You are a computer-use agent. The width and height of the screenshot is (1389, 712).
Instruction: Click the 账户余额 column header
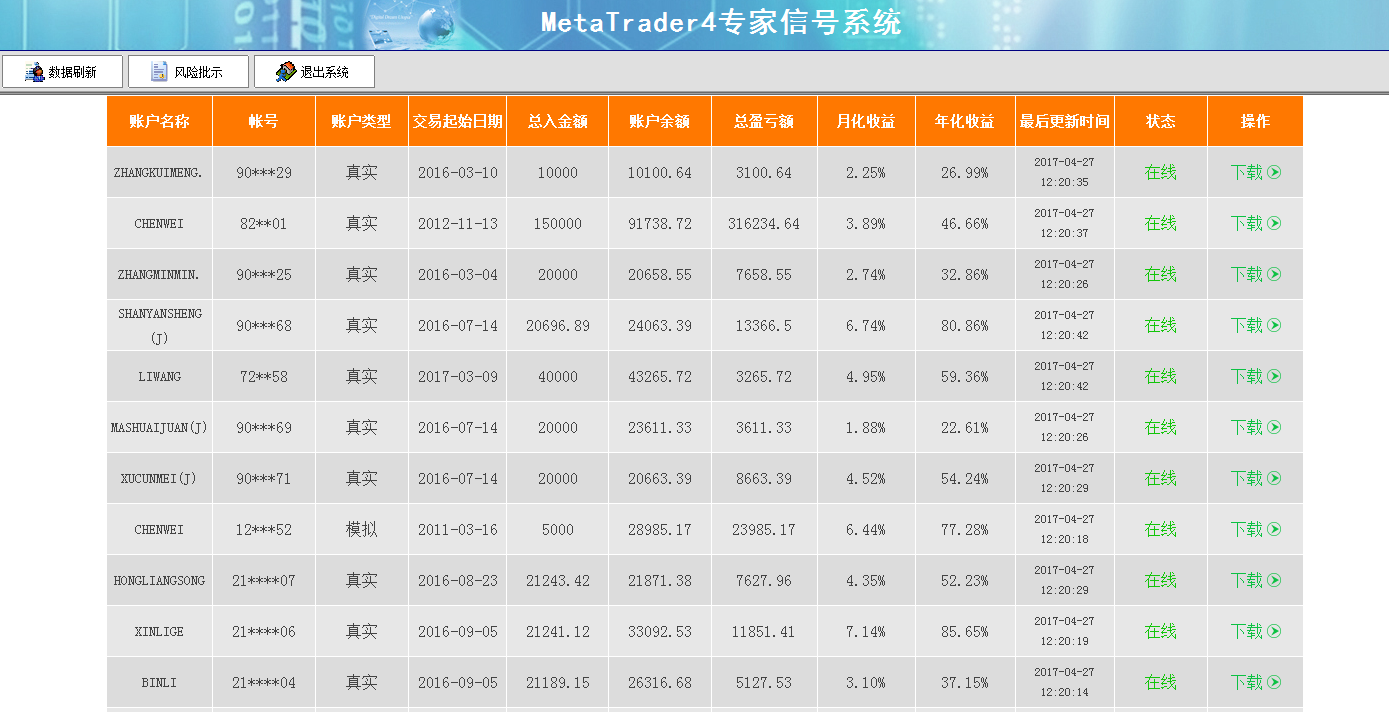660,121
